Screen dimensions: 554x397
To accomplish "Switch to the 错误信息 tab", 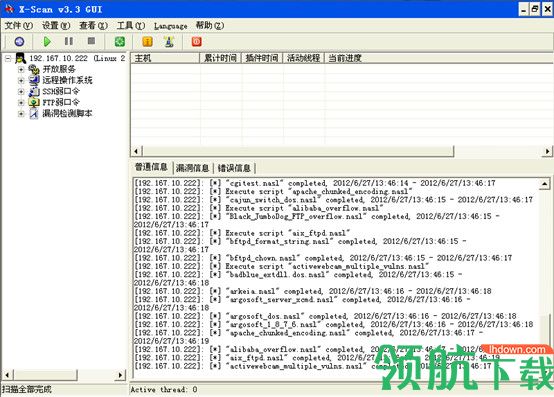I will click(234, 168).
